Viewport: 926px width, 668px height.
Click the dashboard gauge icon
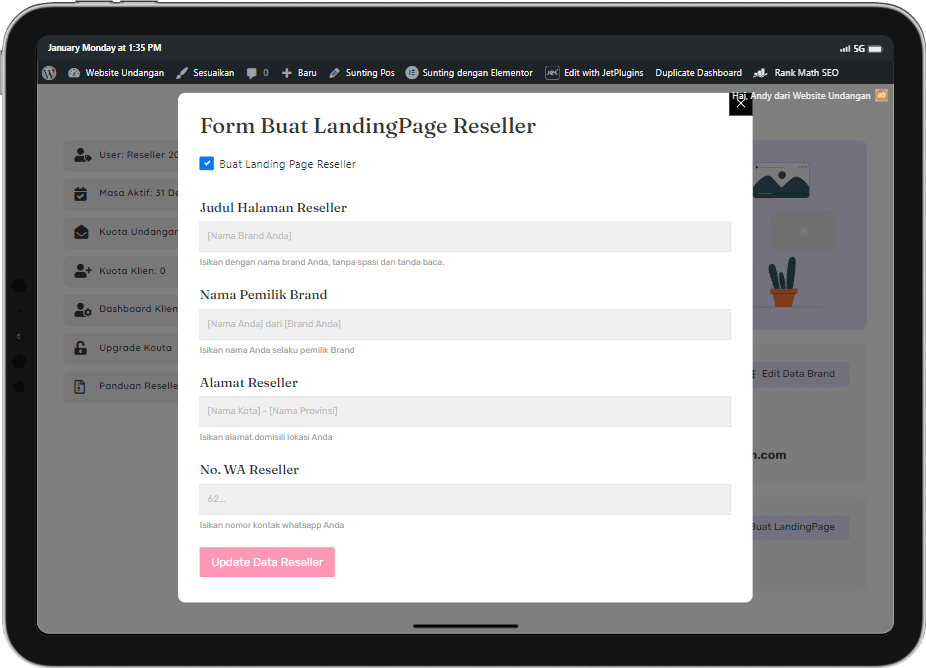point(74,73)
